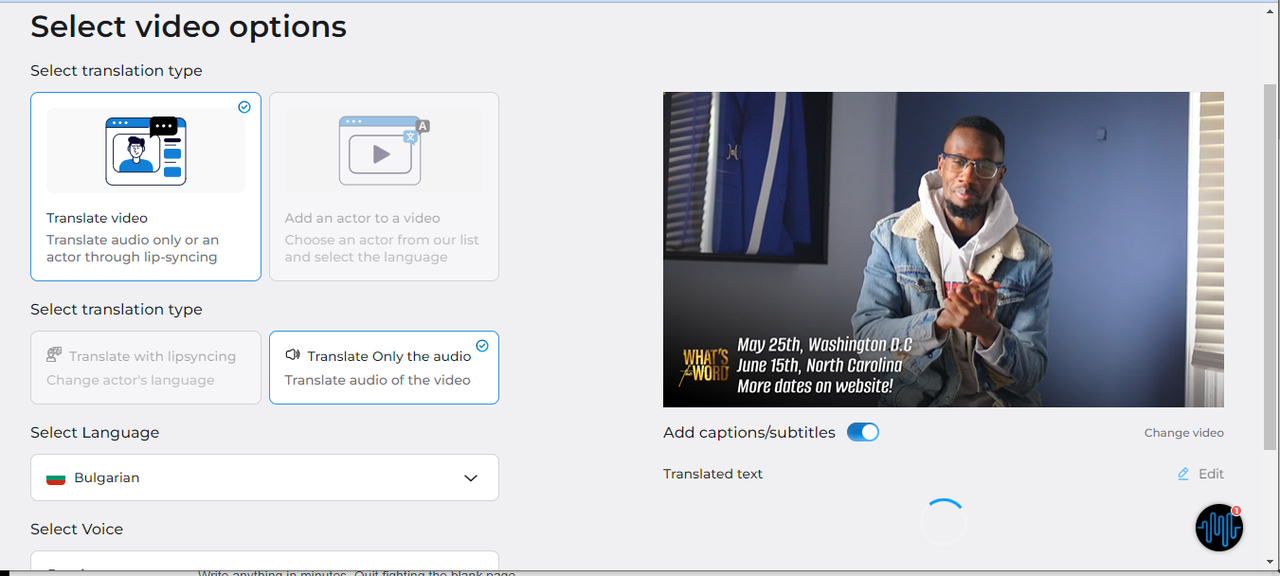Click the Select Voice label
The height and width of the screenshot is (576, 1280).
point(77,529)
